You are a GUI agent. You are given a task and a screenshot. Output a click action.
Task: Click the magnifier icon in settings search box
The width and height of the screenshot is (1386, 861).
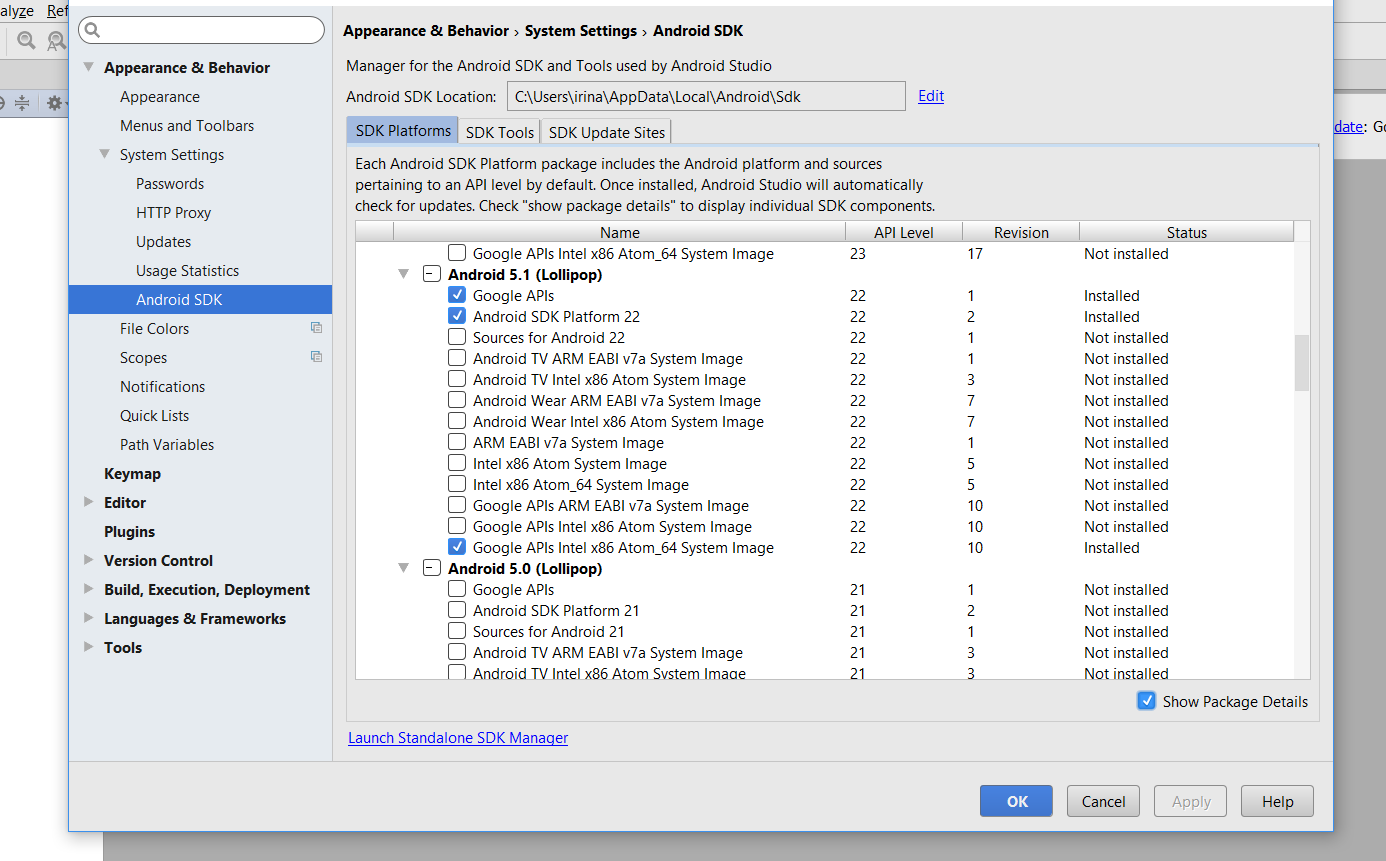92,31
